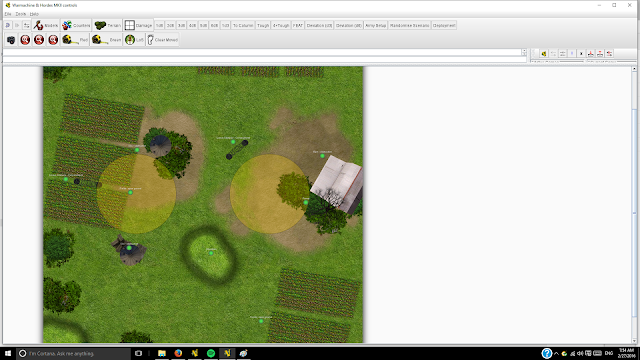Click the second red zoom icon
This screenshot has height=360, width=640.
(x=39, y=40)
